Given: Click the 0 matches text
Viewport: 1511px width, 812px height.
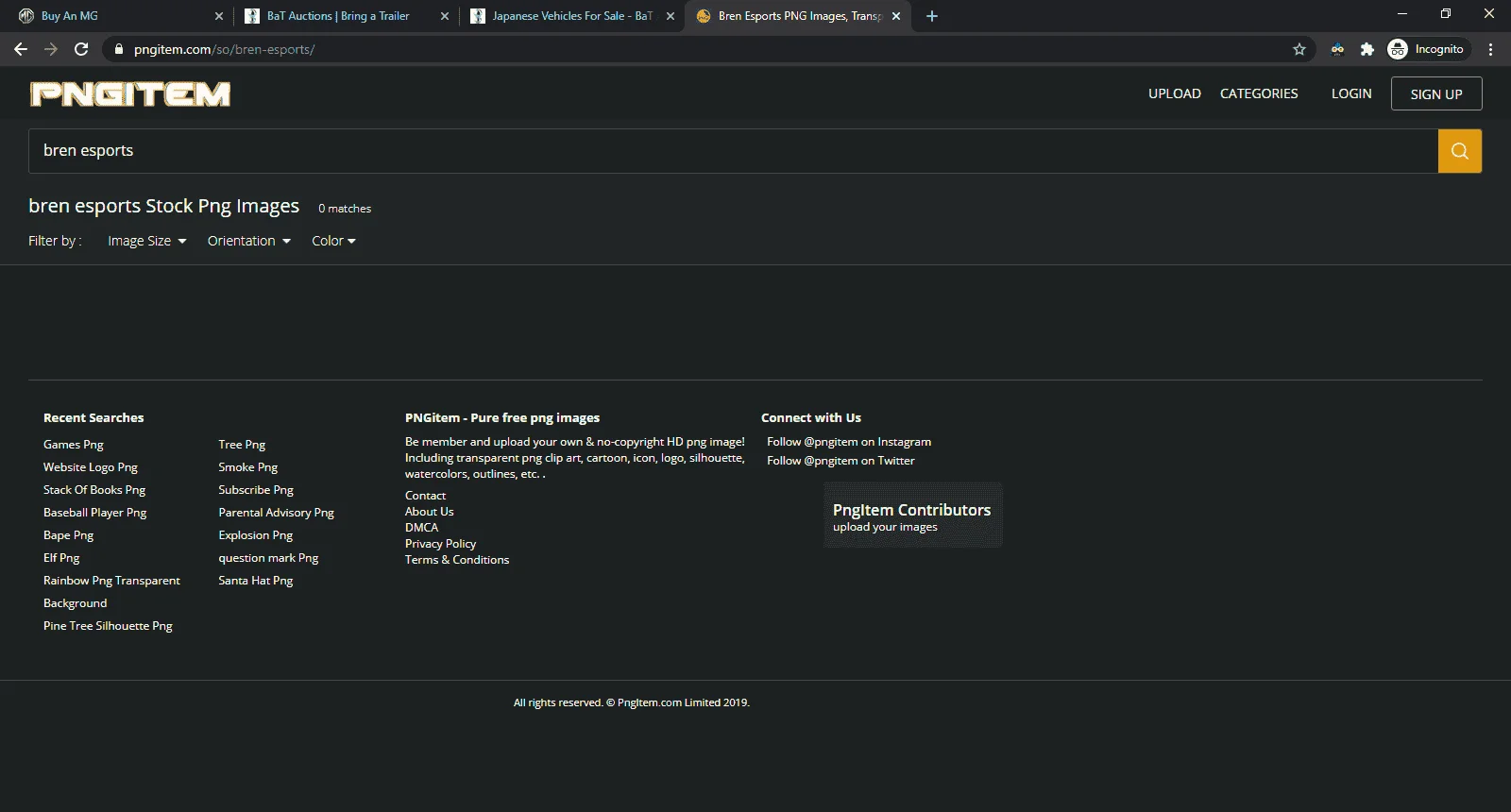Looking at the screenshot, I should point(345,209).
